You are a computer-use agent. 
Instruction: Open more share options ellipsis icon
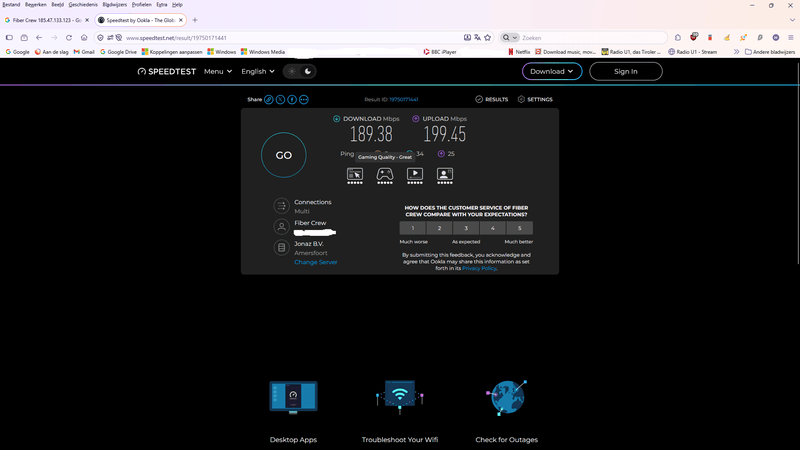point(304,99)
